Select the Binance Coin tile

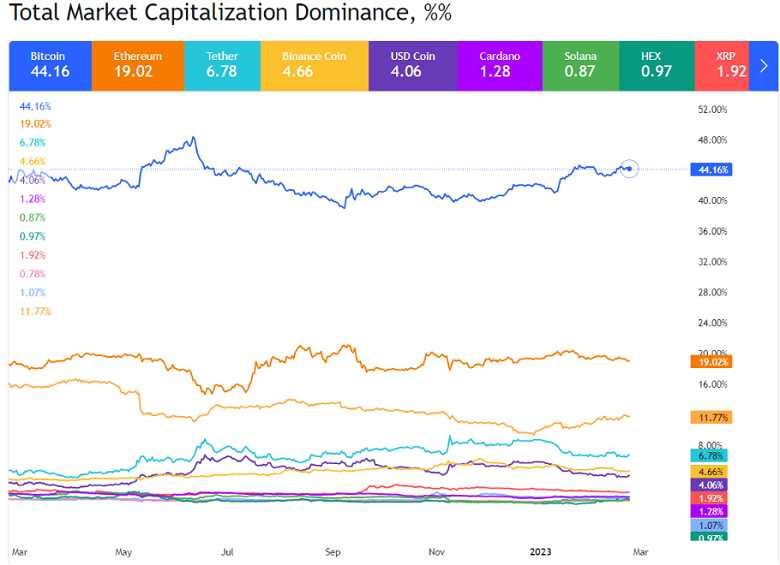click(x=313, y=63)
